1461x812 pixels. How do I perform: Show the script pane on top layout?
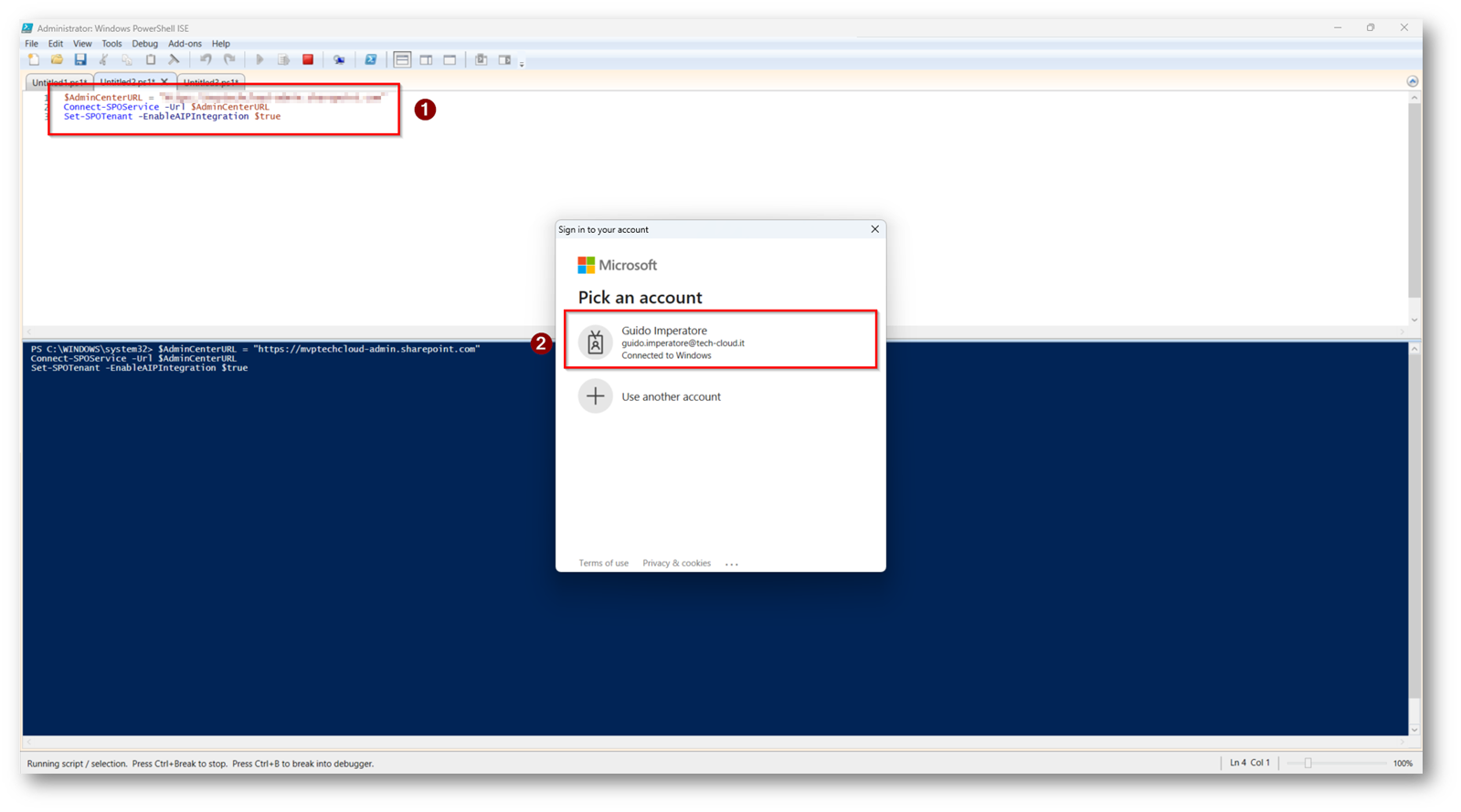pyautogui.click(x=402, y=60)
